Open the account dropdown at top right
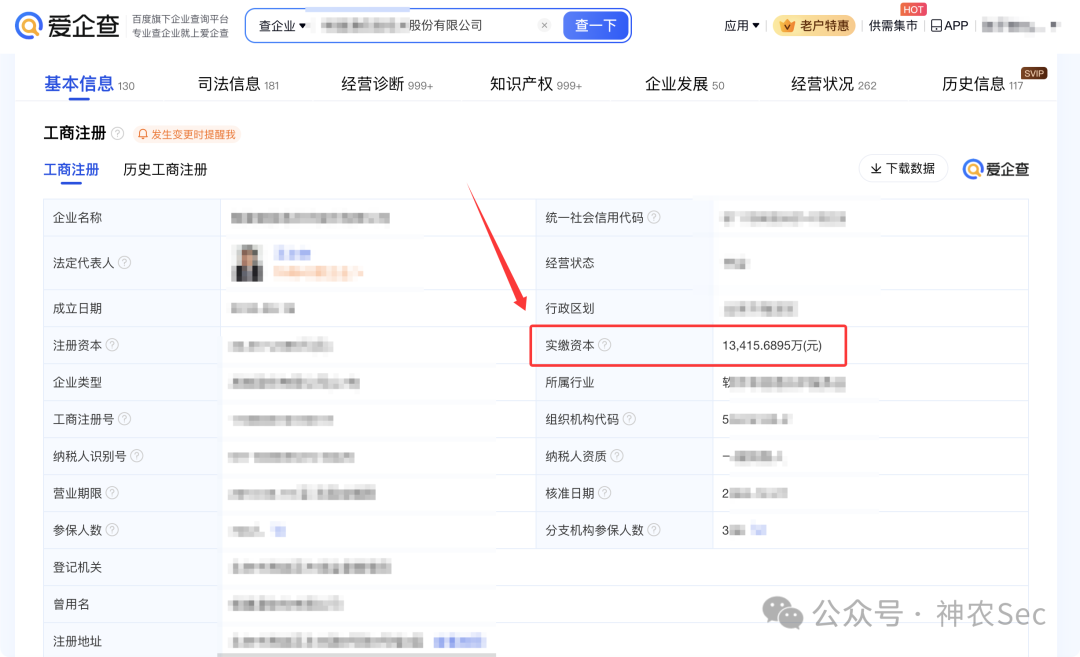 click(x=1022, y=25)
